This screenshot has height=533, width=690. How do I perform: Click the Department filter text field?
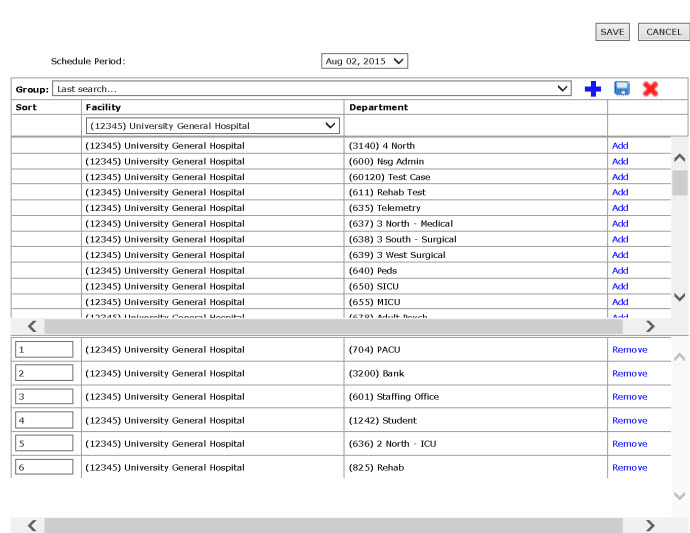476,126
